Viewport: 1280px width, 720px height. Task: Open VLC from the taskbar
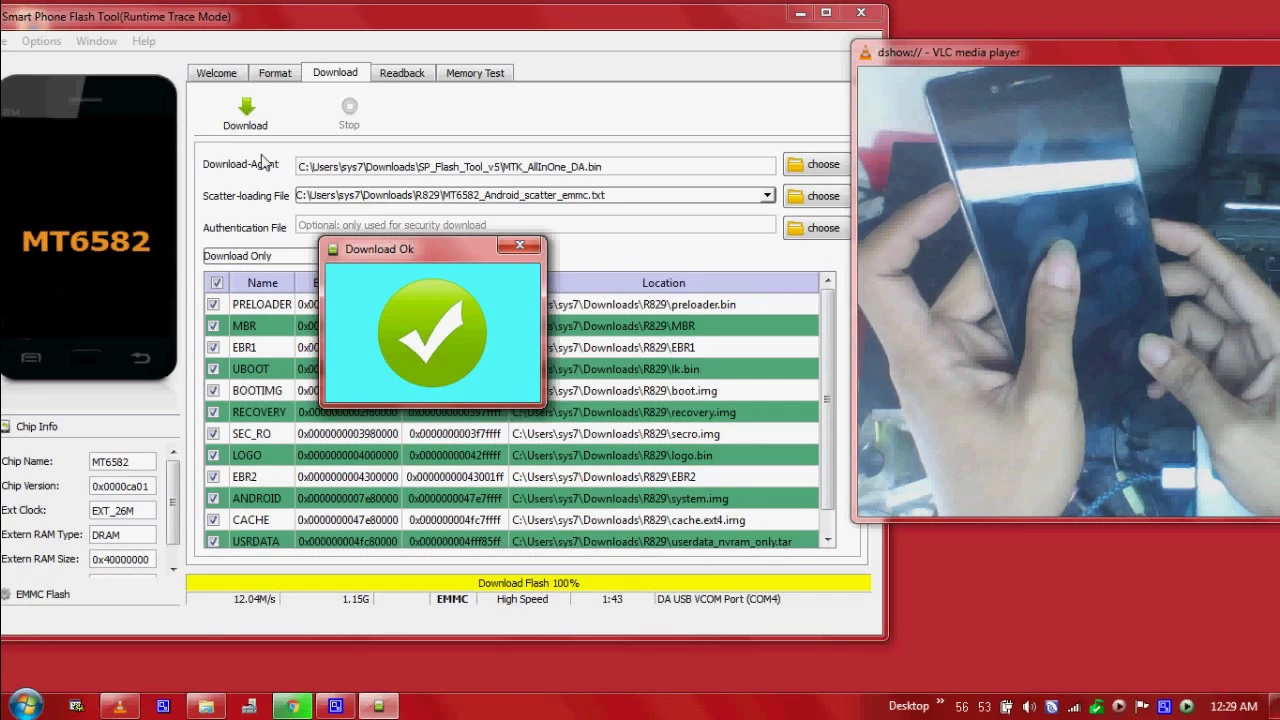pyautogui.click(x=119, y=706)
